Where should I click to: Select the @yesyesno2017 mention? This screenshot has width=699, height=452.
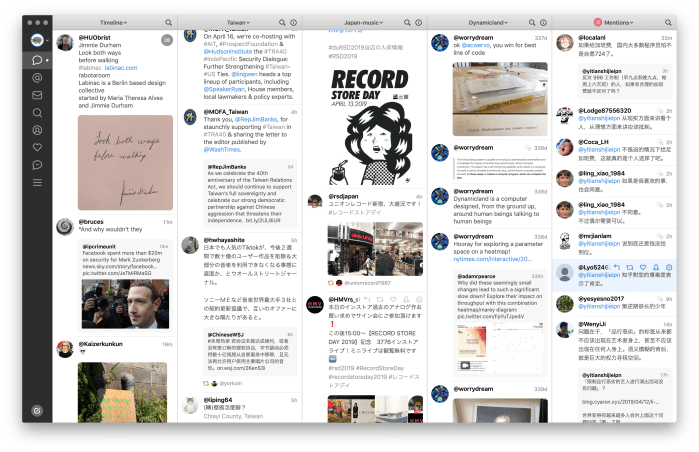pyautogui.click(x=614, y=303)
